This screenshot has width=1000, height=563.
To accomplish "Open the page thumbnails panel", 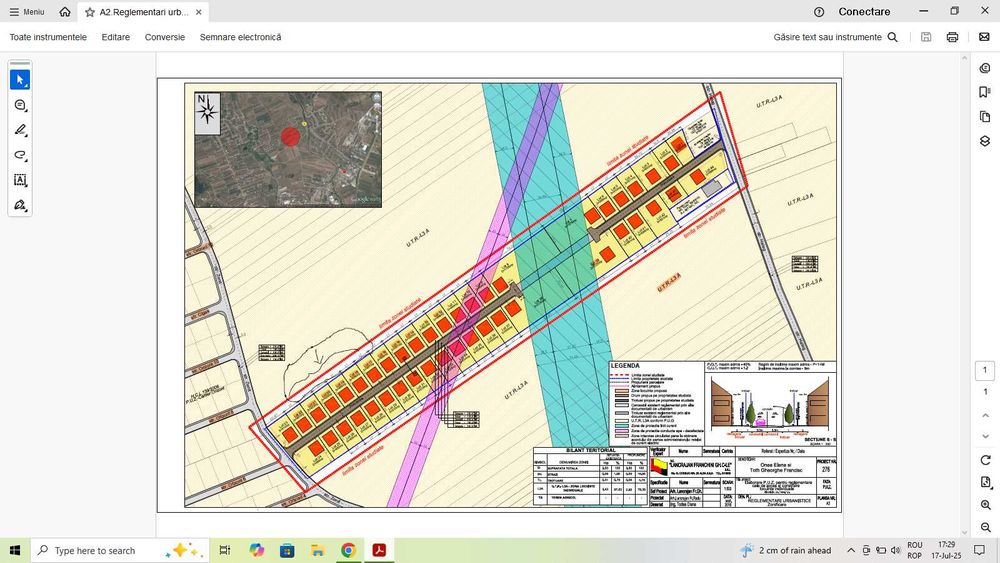I will [x=985, y=117].
